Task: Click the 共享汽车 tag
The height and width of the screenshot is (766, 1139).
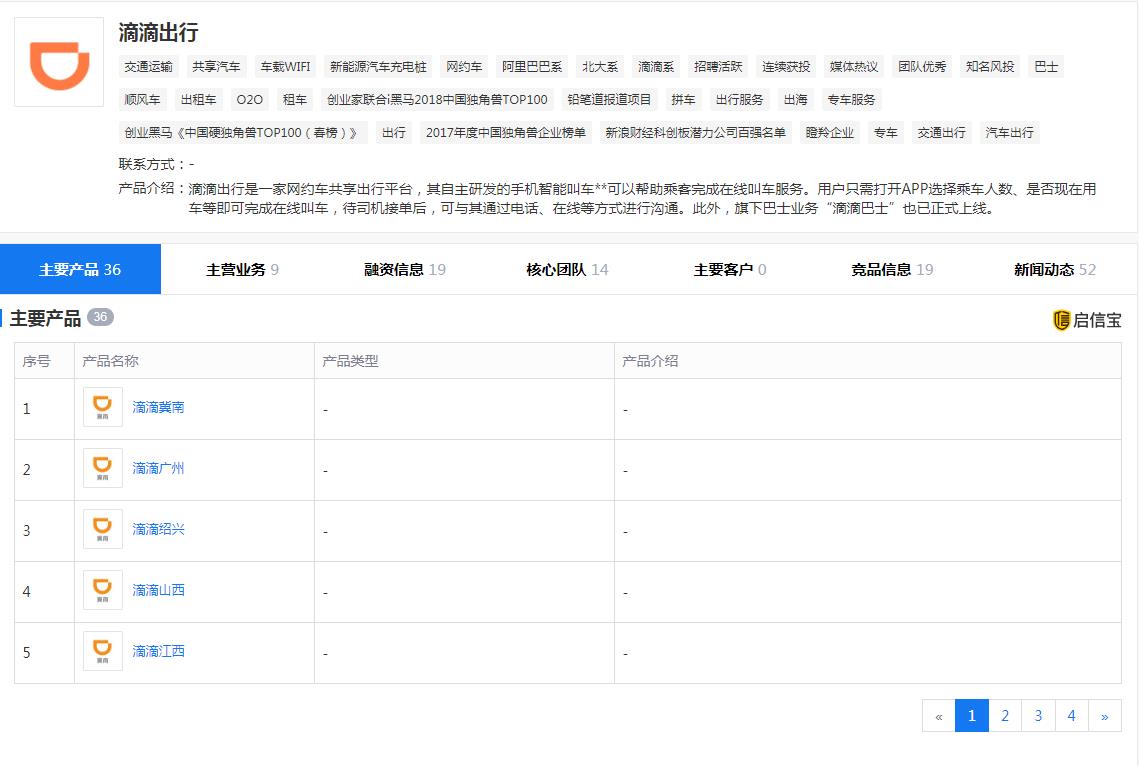Action: pyautogui.click(x=216, y=67)
